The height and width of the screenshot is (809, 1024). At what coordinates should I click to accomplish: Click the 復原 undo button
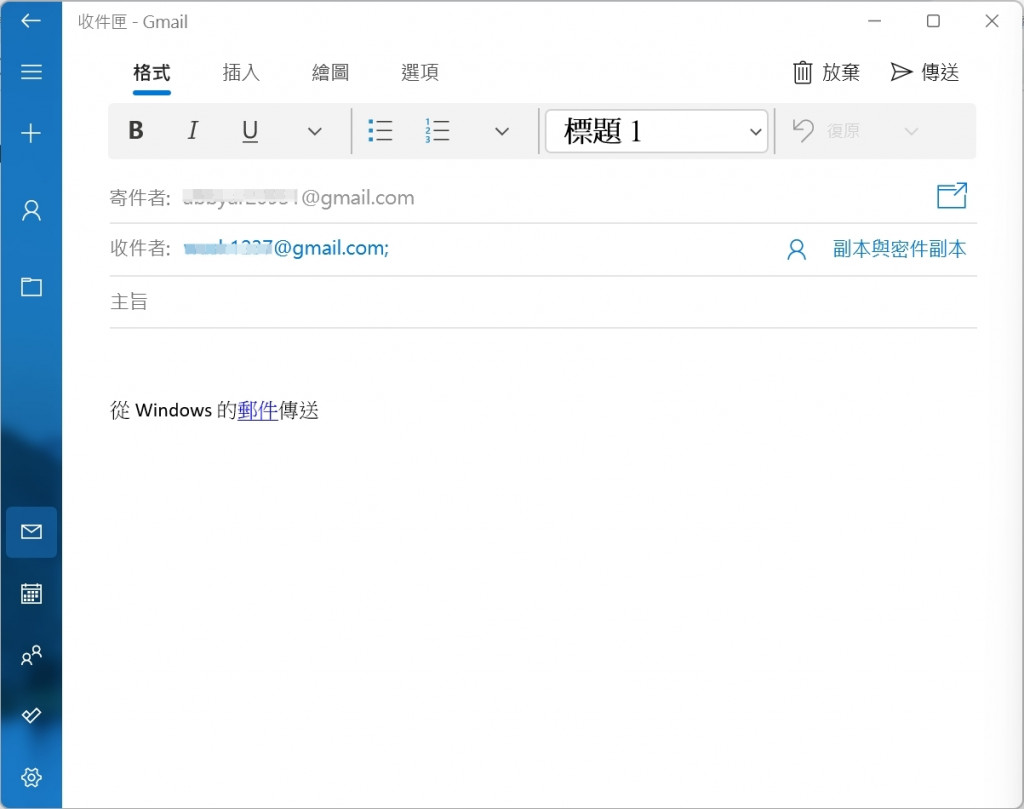point(826,131)
